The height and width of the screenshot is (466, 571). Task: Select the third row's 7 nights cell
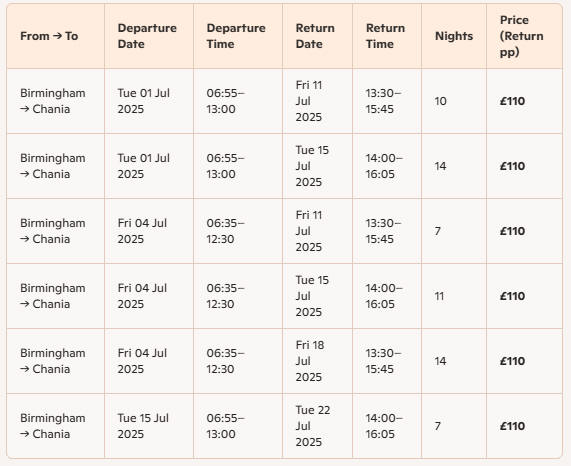click(x=438, y=231)
